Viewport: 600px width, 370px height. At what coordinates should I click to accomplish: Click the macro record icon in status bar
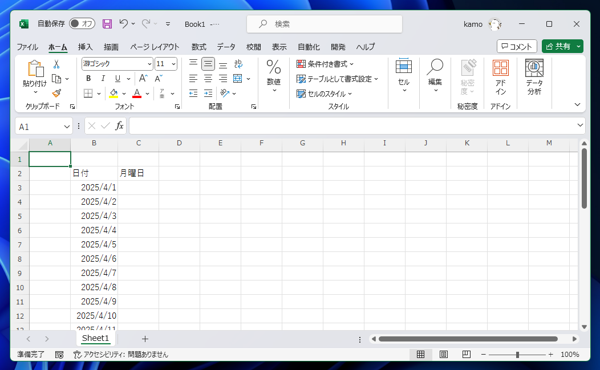[x=59, y=355]
